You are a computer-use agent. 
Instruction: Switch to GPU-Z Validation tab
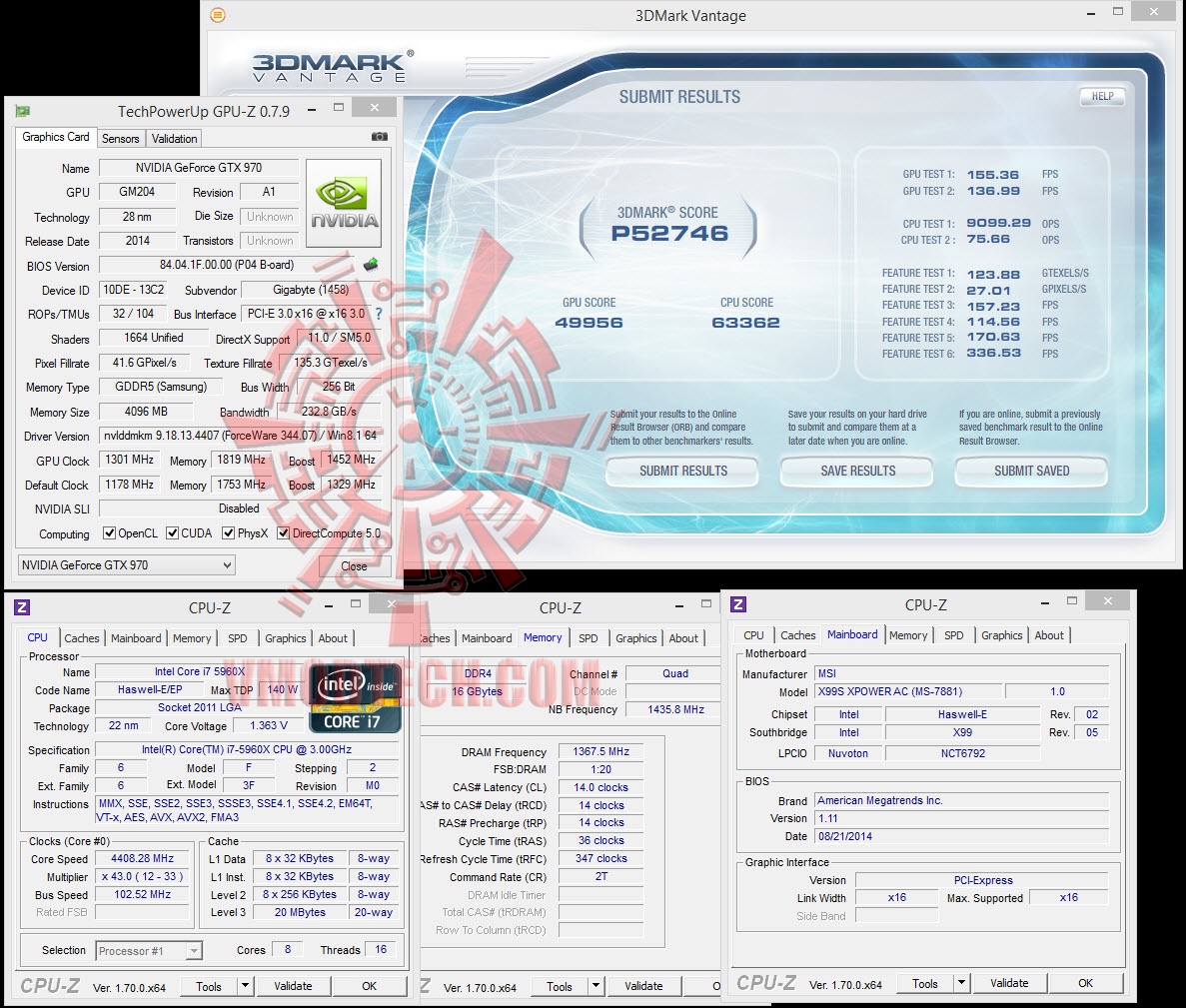pos(174,139)
